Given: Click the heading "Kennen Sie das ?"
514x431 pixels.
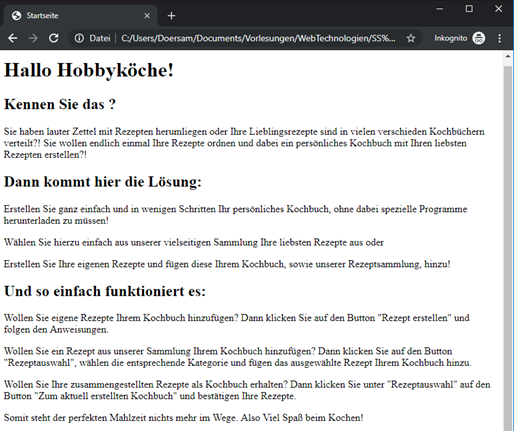Looking at the screenshot, I should pos(60,104).
